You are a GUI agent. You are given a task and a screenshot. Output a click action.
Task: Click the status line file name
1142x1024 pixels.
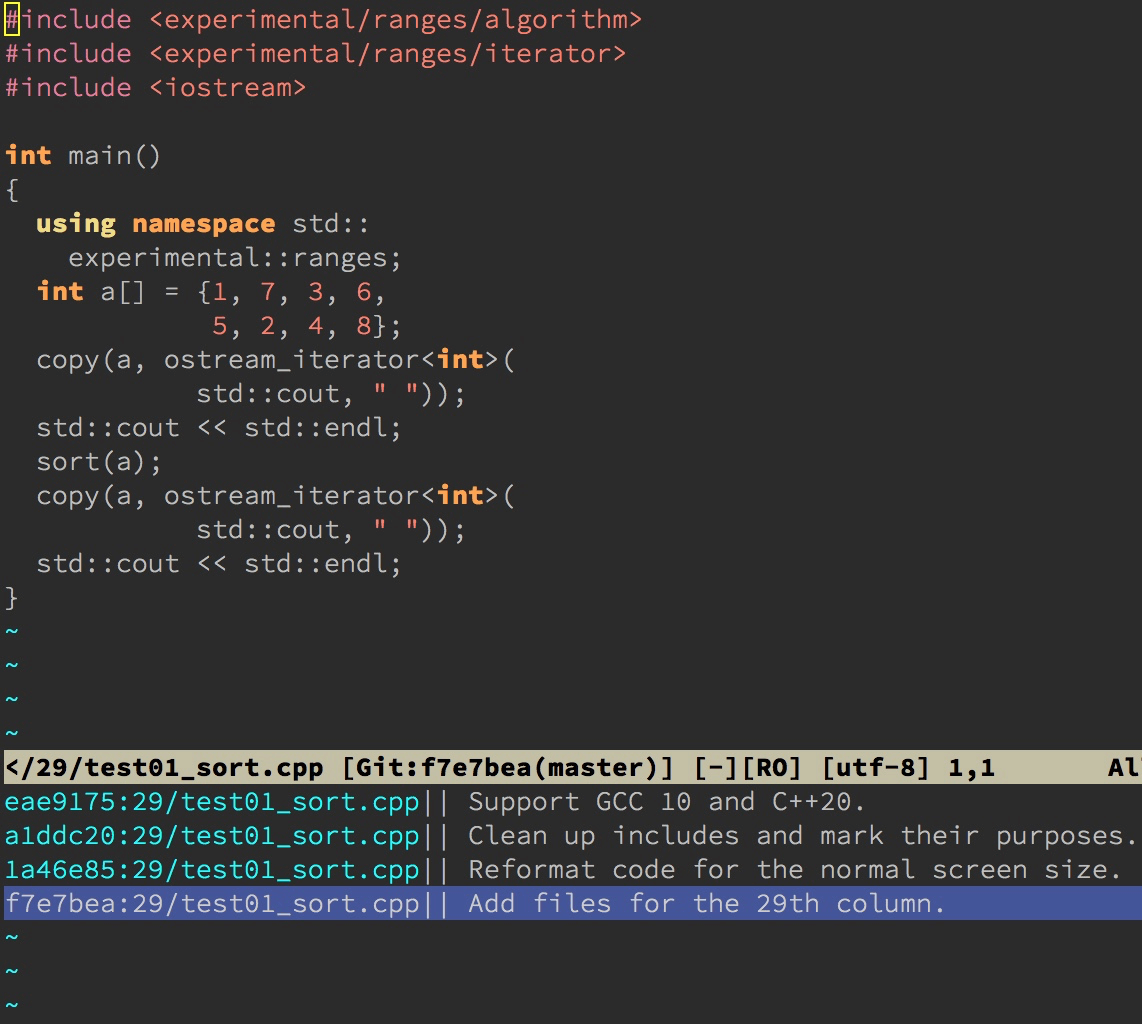point(164,768)
